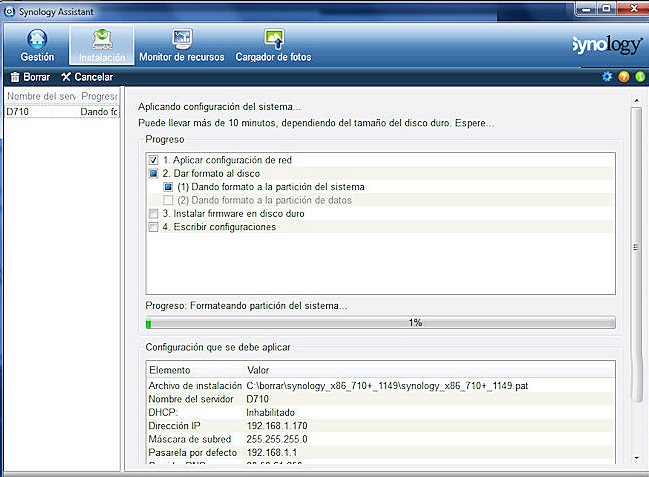
Task: Click the Synology Assistant title bar icon
Action: tap(9, 12)
